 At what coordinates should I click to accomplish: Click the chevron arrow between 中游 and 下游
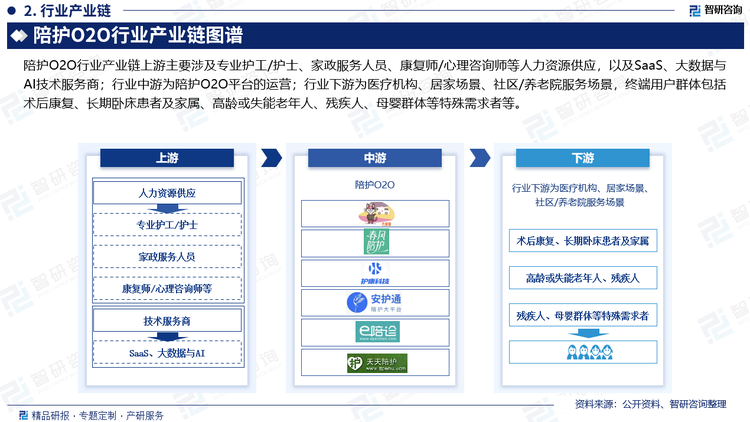[480, 158]
